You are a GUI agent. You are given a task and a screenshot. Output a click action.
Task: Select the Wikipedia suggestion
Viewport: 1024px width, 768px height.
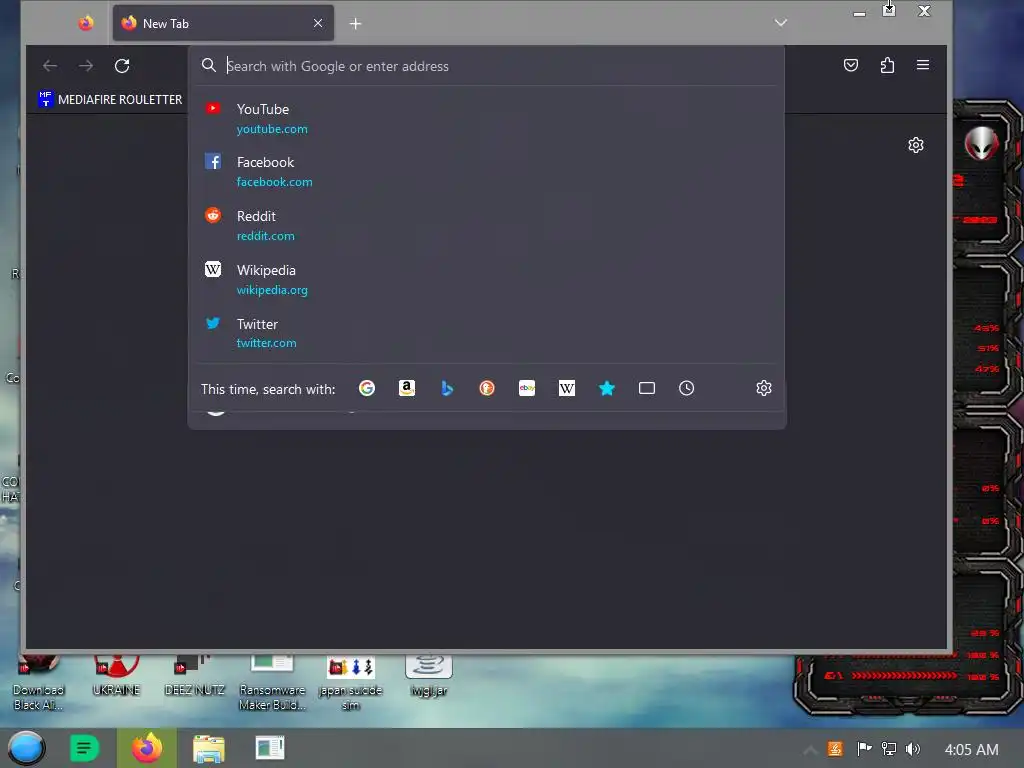pyautogui.click(x=487, y=279)
